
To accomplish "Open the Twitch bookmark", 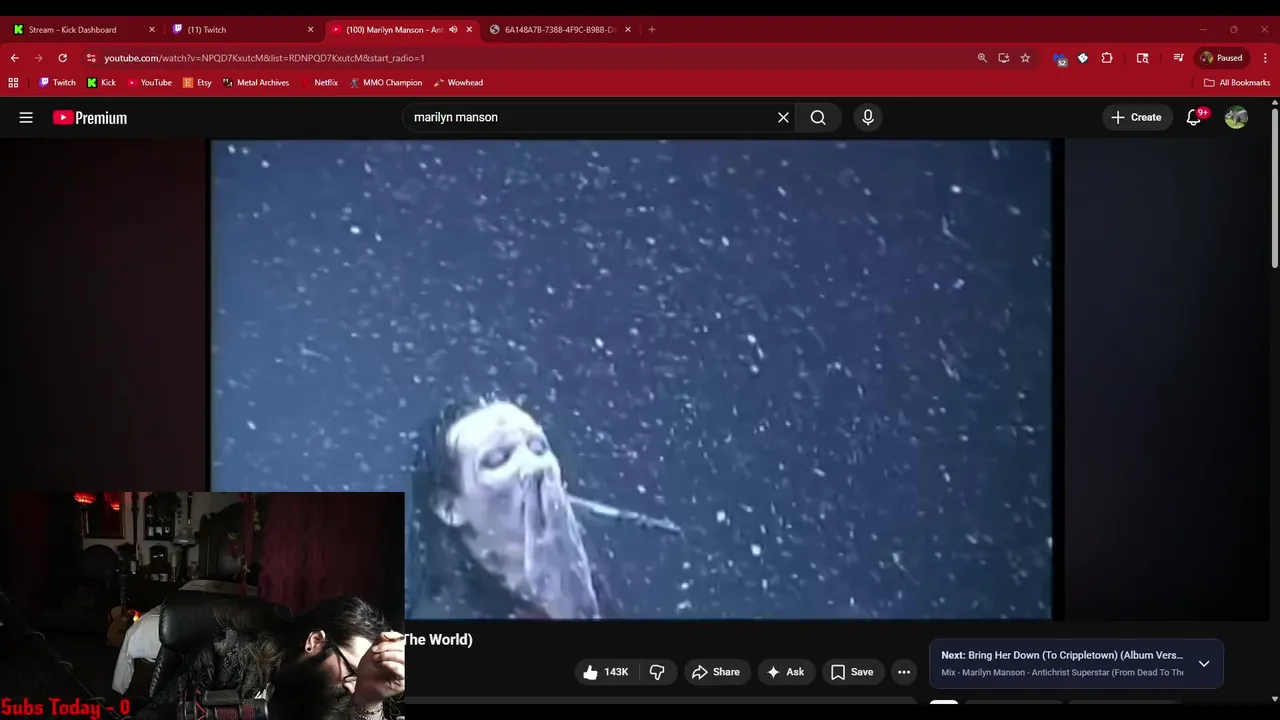I will tap(57, 83).
